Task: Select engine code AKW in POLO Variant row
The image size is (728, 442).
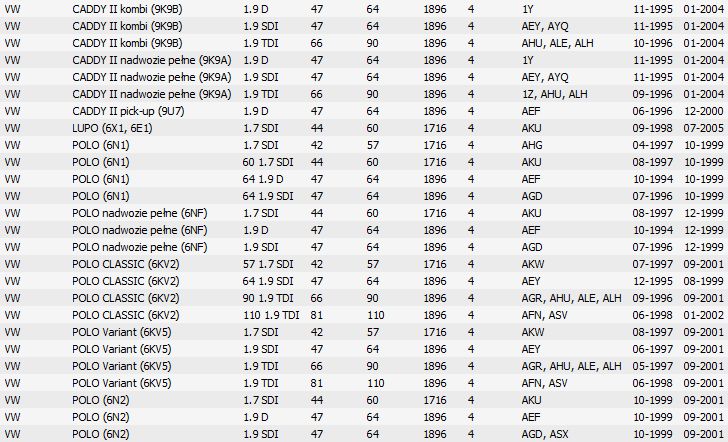Action: point(532,332)
